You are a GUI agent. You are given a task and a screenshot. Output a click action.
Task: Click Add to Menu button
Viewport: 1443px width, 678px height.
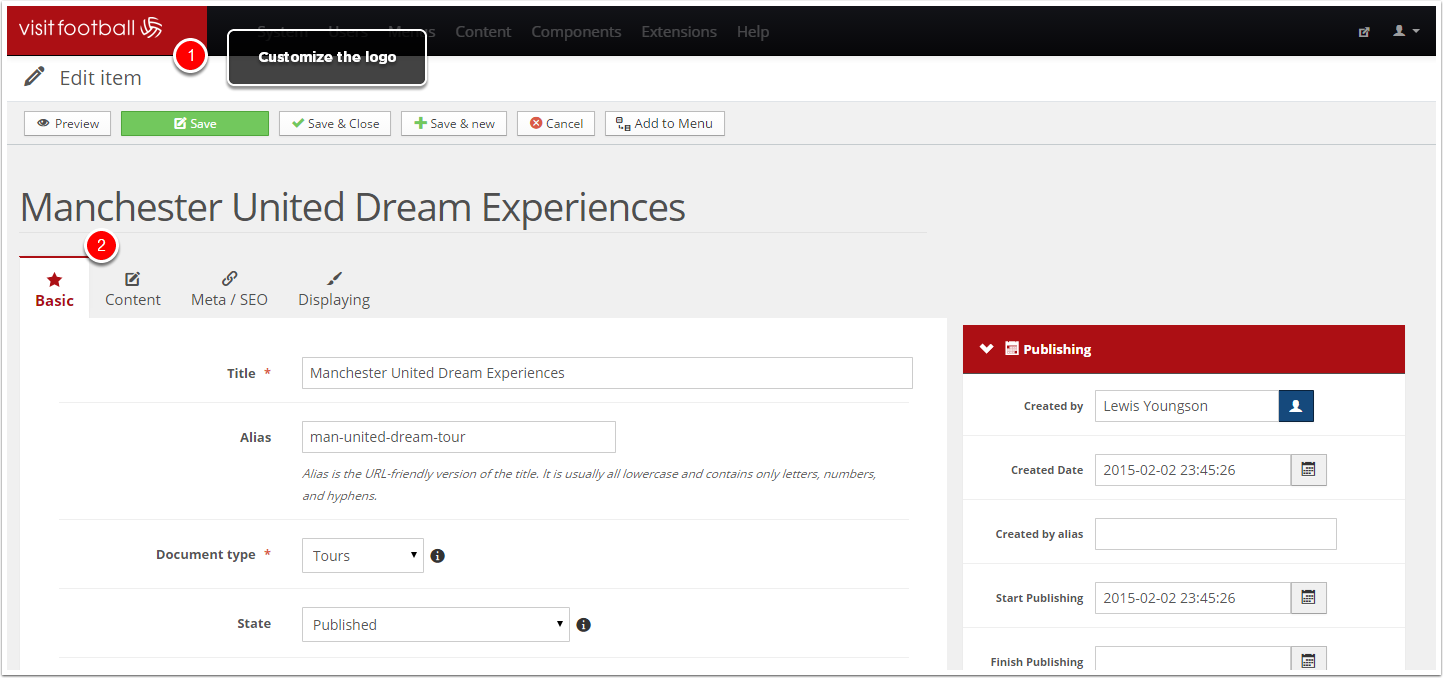click(x=665, y=124)
